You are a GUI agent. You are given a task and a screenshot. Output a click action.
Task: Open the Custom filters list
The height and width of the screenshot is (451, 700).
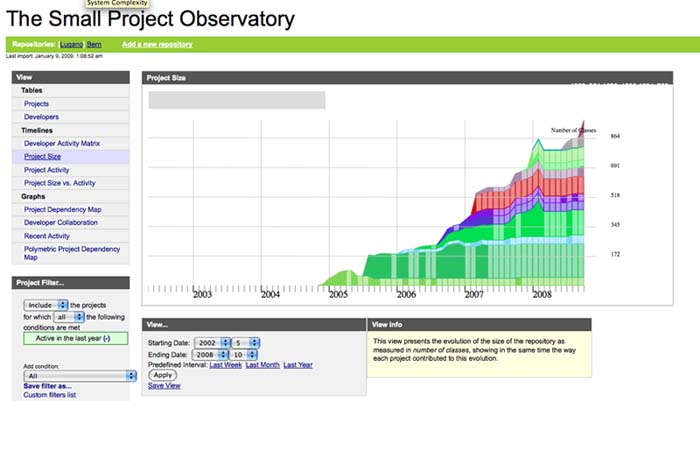pos(50,395)
